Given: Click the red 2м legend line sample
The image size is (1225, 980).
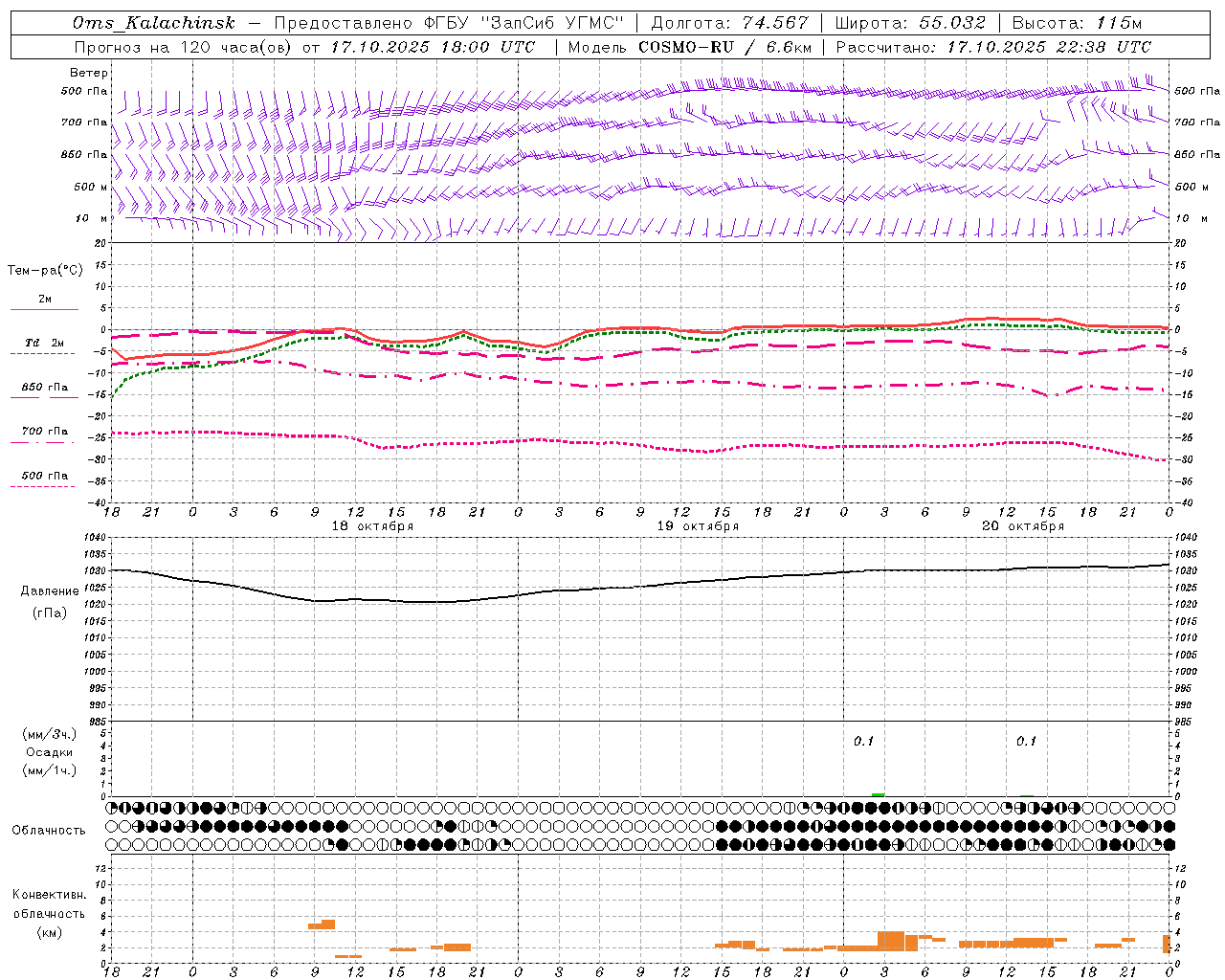Looking at the screenshot, I should point(44,309).
